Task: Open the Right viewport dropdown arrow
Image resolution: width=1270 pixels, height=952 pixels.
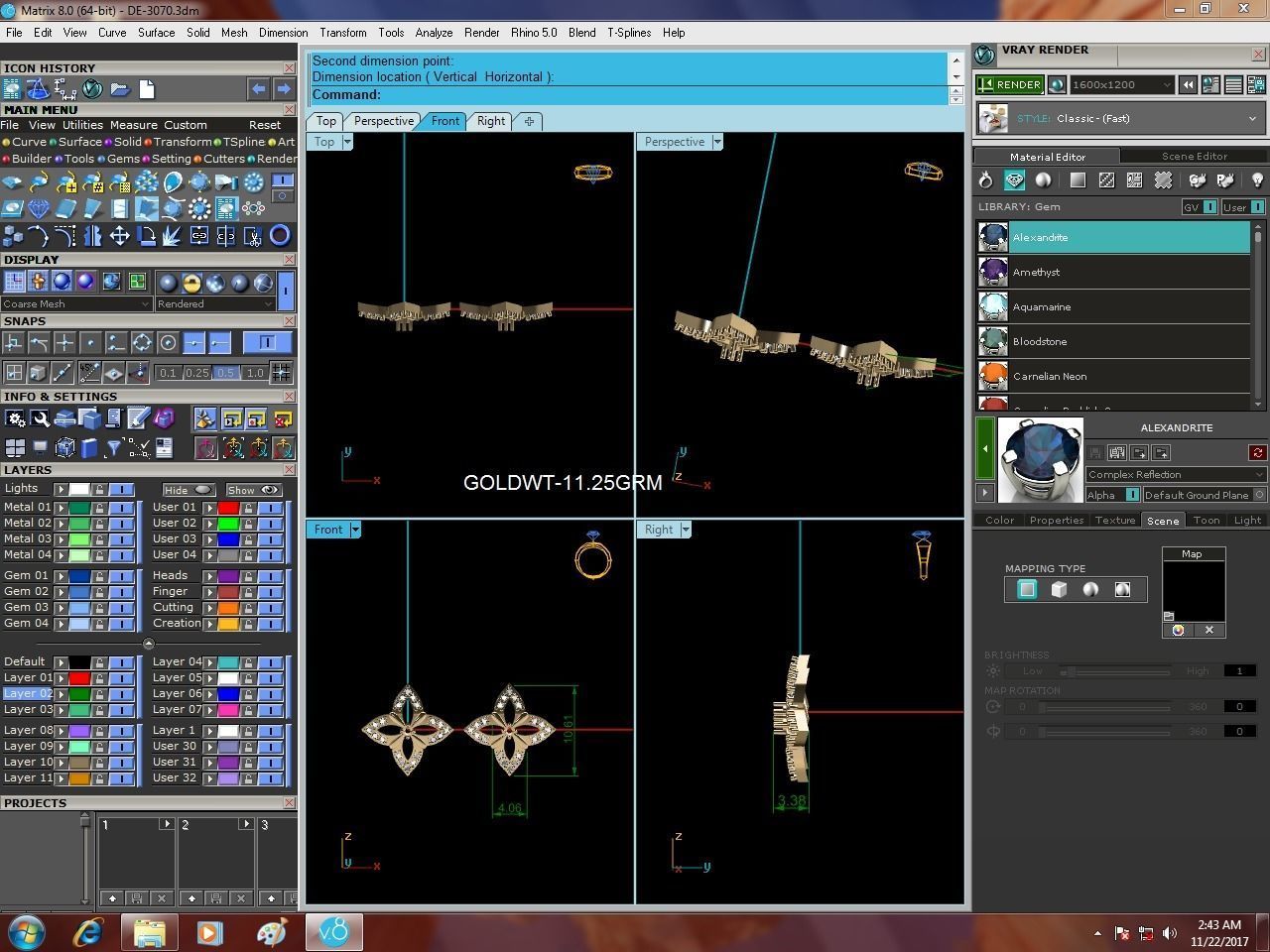Action: point(686,530)
